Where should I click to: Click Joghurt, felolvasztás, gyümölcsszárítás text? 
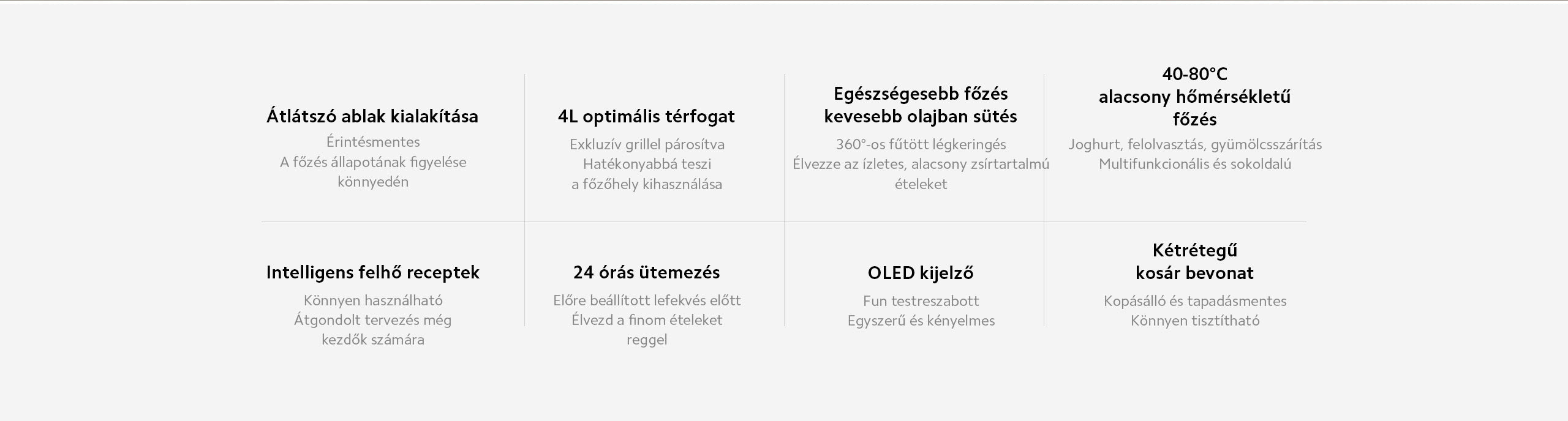coord(1195,144)
